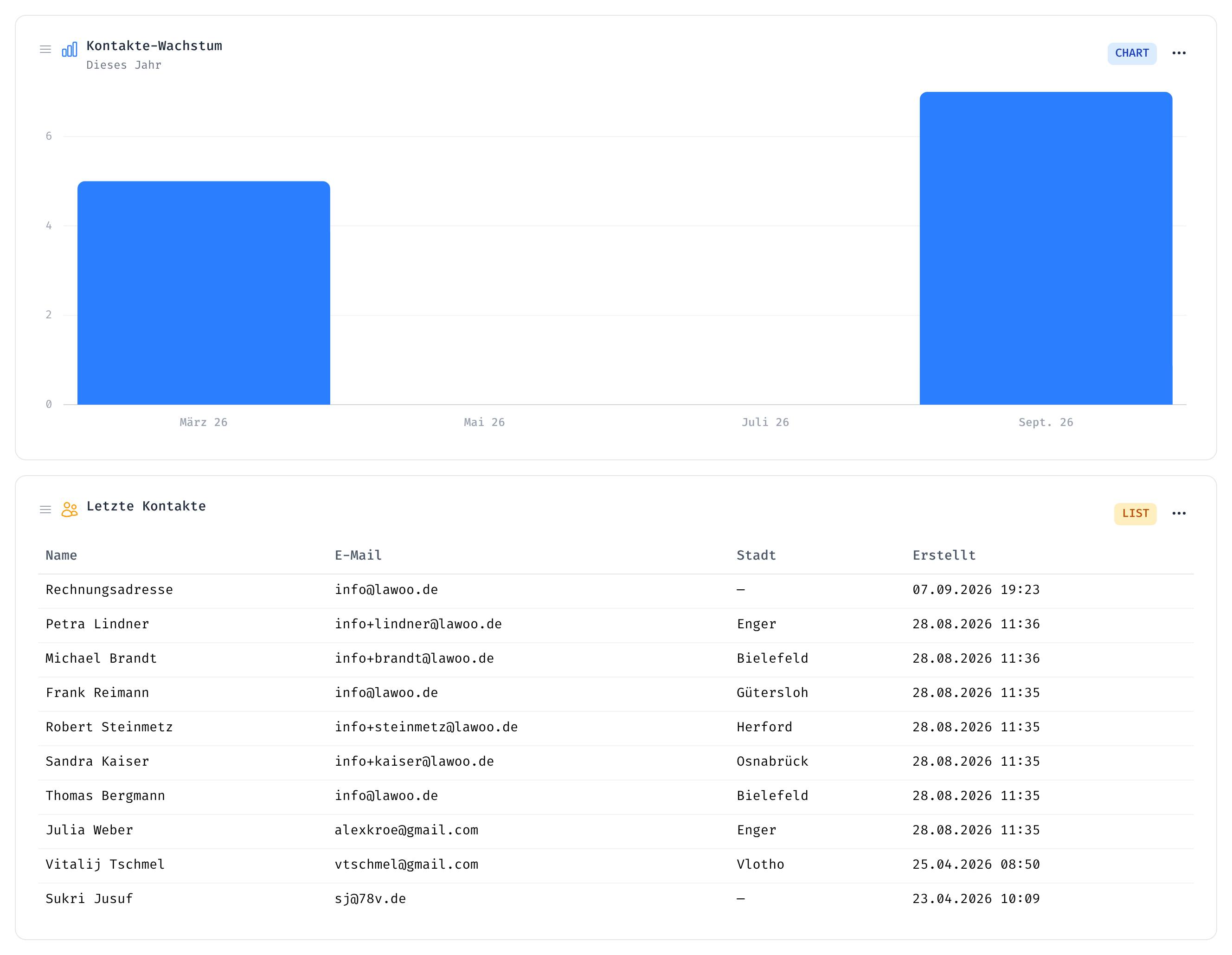Click the E-Mail column header
The height and width of the screenshot is (955, 1232).
[358, 555]
